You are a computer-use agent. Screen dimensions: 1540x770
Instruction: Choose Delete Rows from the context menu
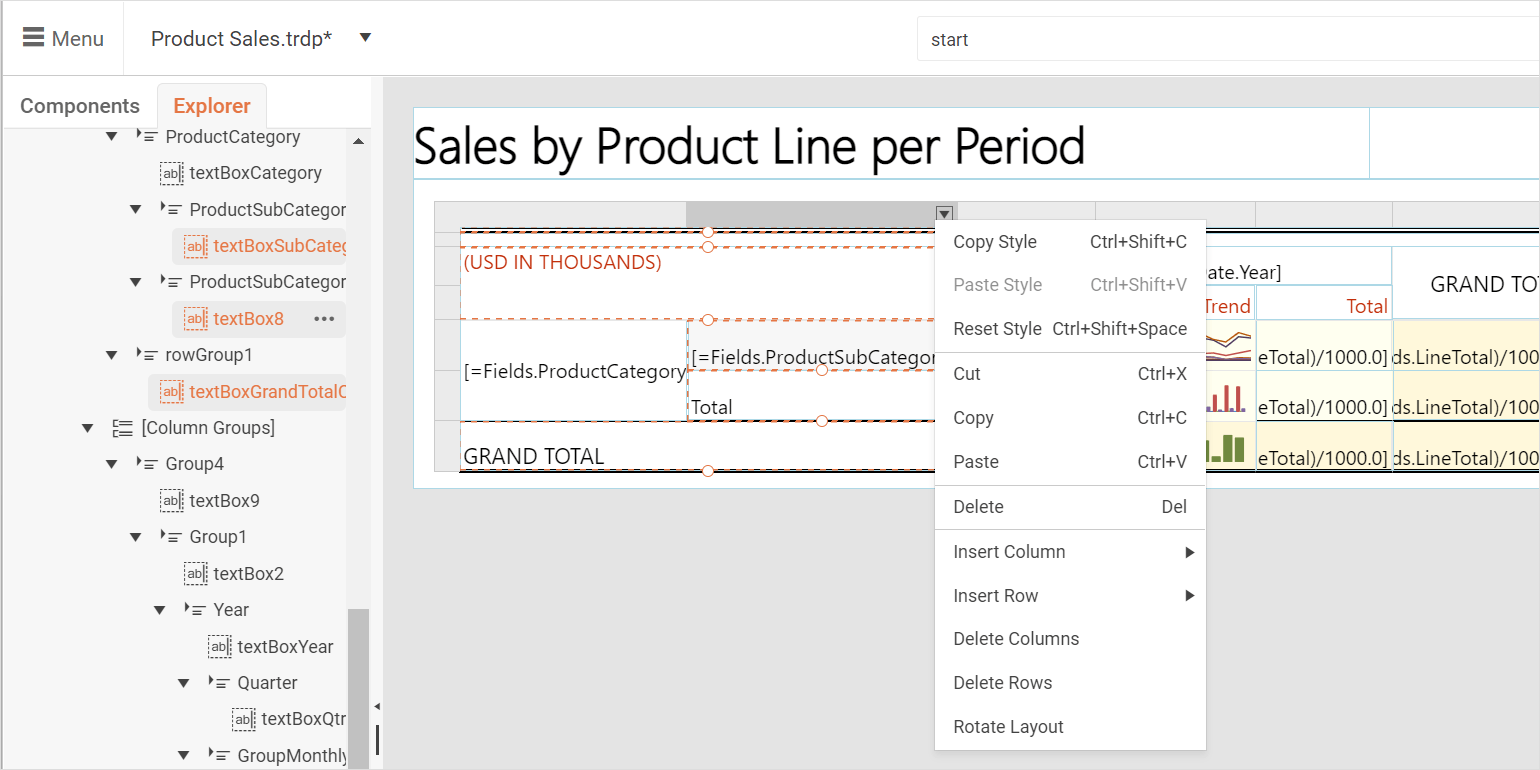pos(1070,683)
